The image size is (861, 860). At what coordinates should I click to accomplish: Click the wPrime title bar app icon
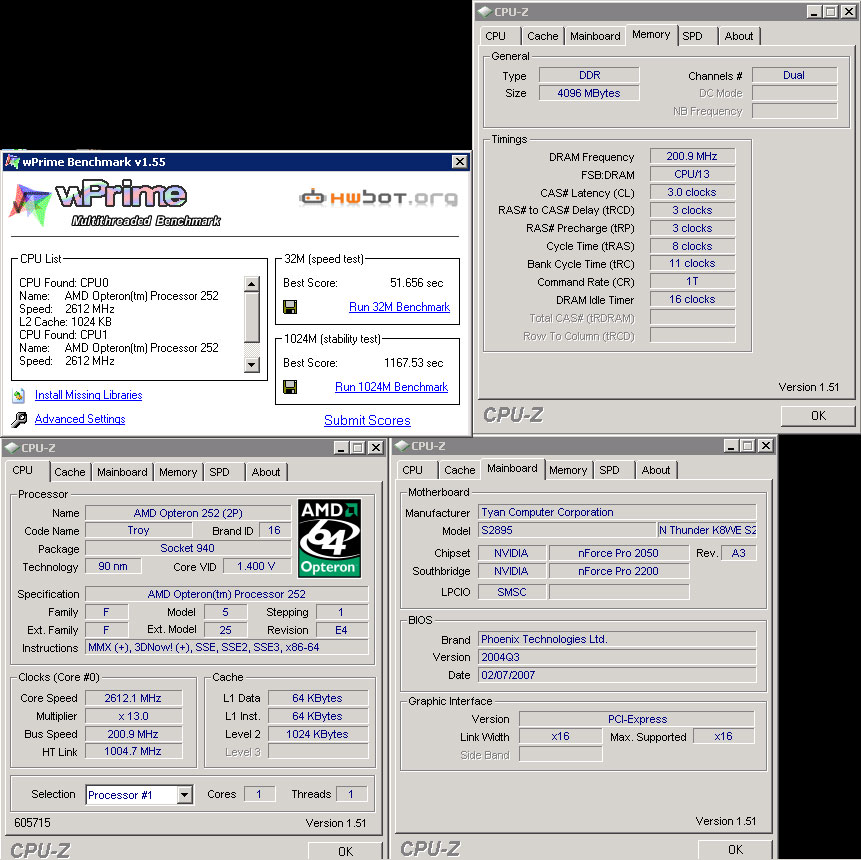[x=12, y=162]
